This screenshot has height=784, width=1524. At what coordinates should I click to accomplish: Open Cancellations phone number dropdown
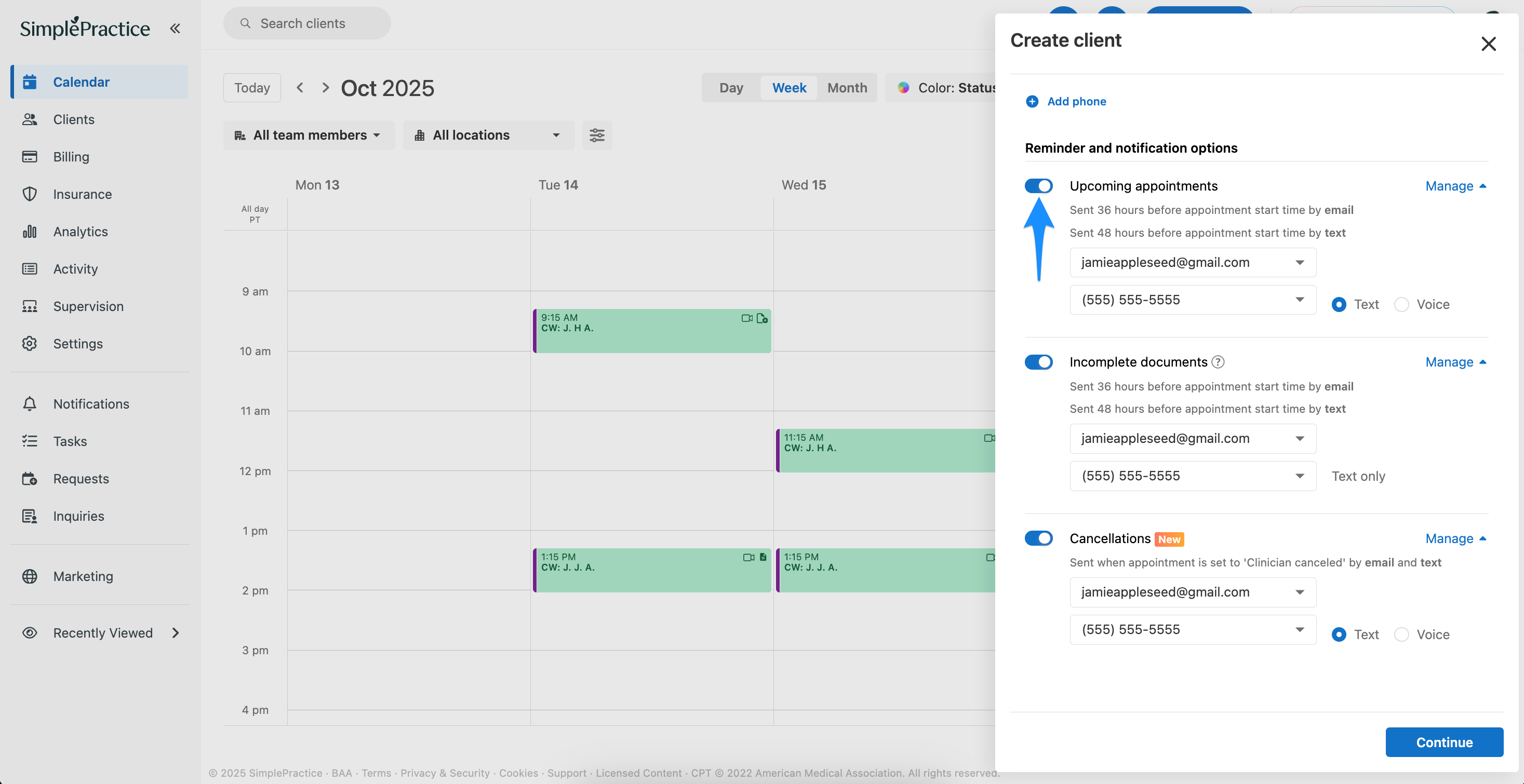pyautogui.click(x=1193, y=630)
